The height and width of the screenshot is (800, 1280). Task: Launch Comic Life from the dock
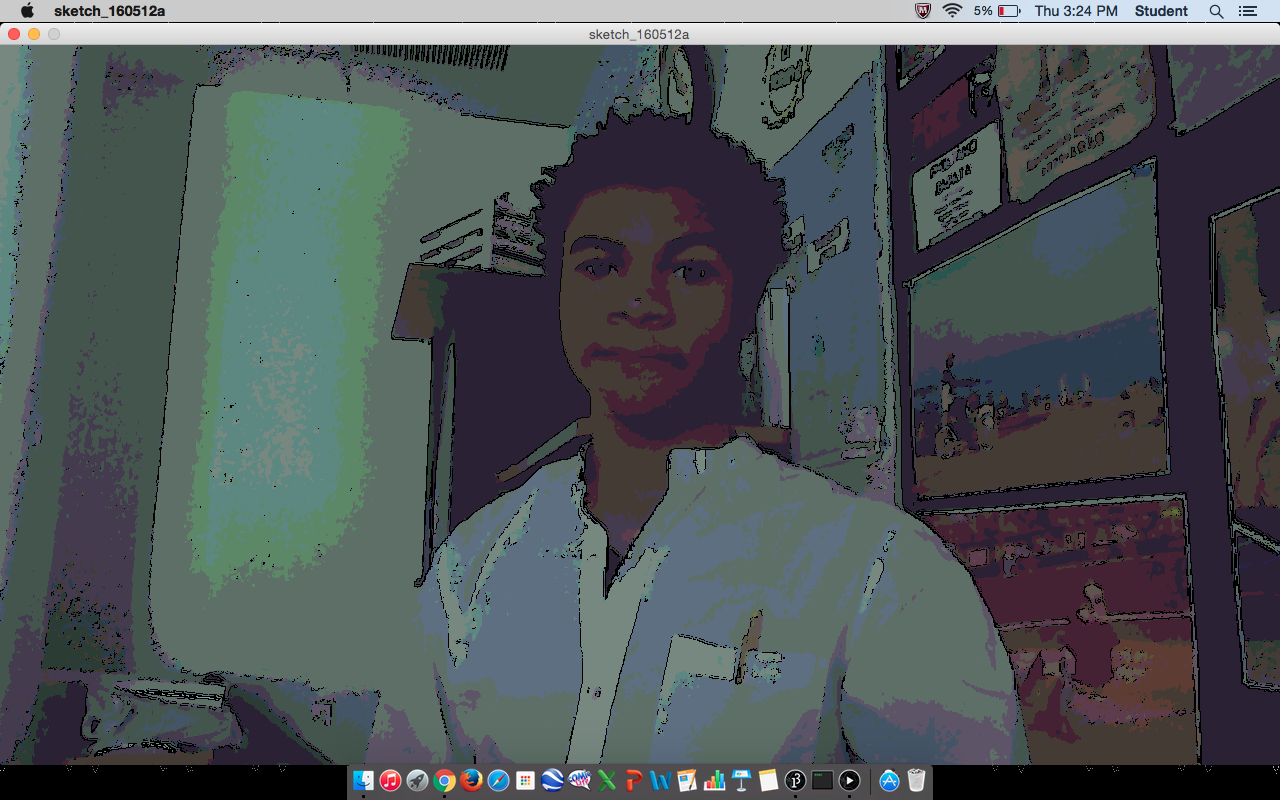[579, 780]
